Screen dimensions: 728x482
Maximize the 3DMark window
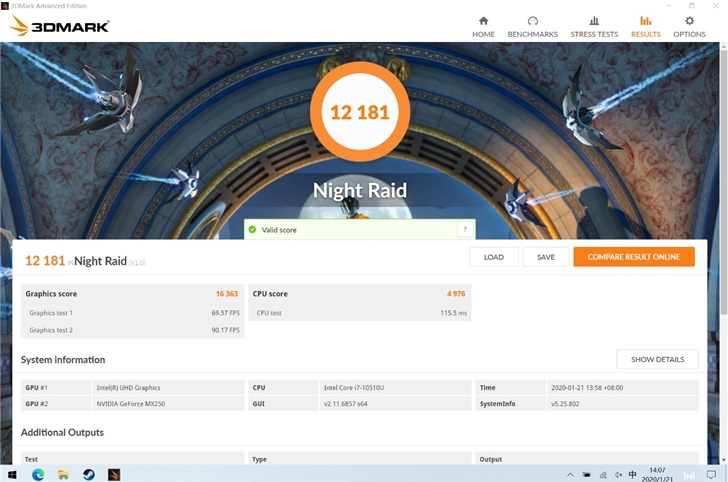692,6
